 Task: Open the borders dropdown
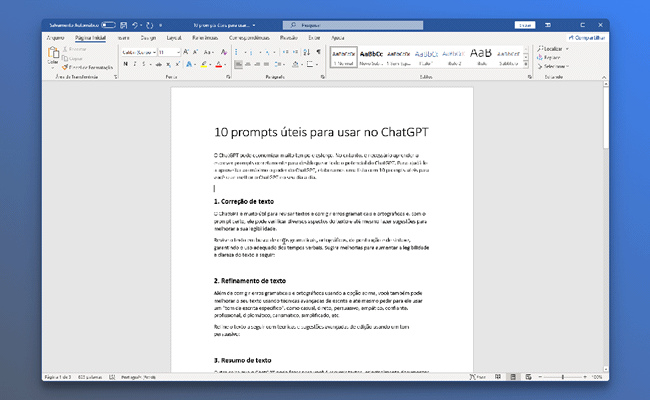click(317, 64)
